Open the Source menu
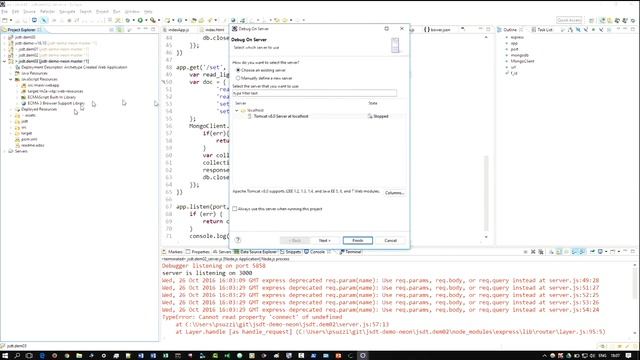 29,12
